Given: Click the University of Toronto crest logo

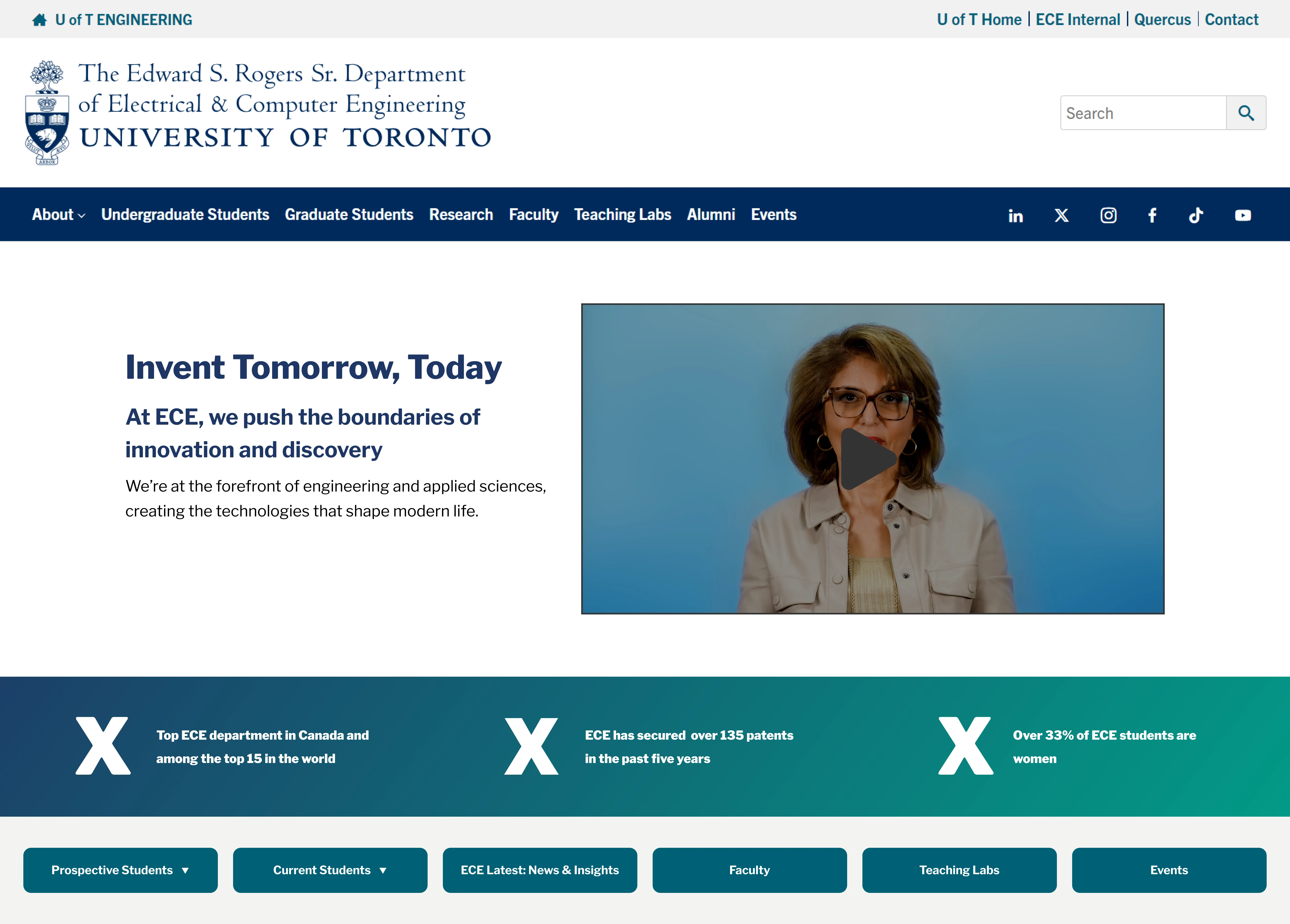Looking at the screenshot, I should pos(47,113).
